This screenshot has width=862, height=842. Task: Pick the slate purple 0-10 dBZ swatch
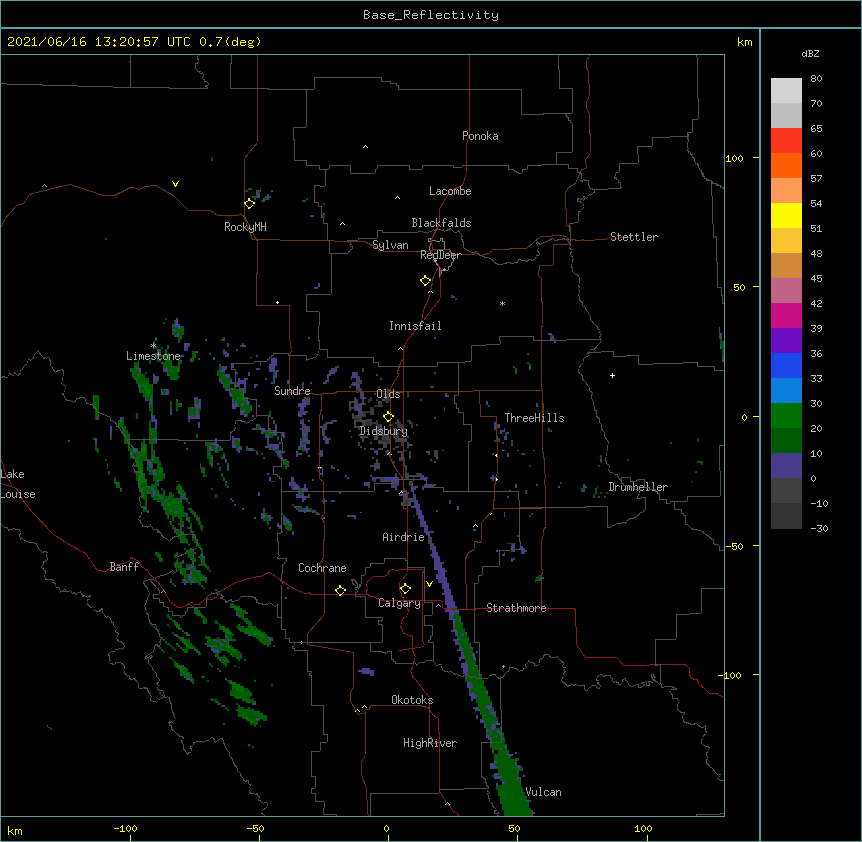tap(786, 466)
